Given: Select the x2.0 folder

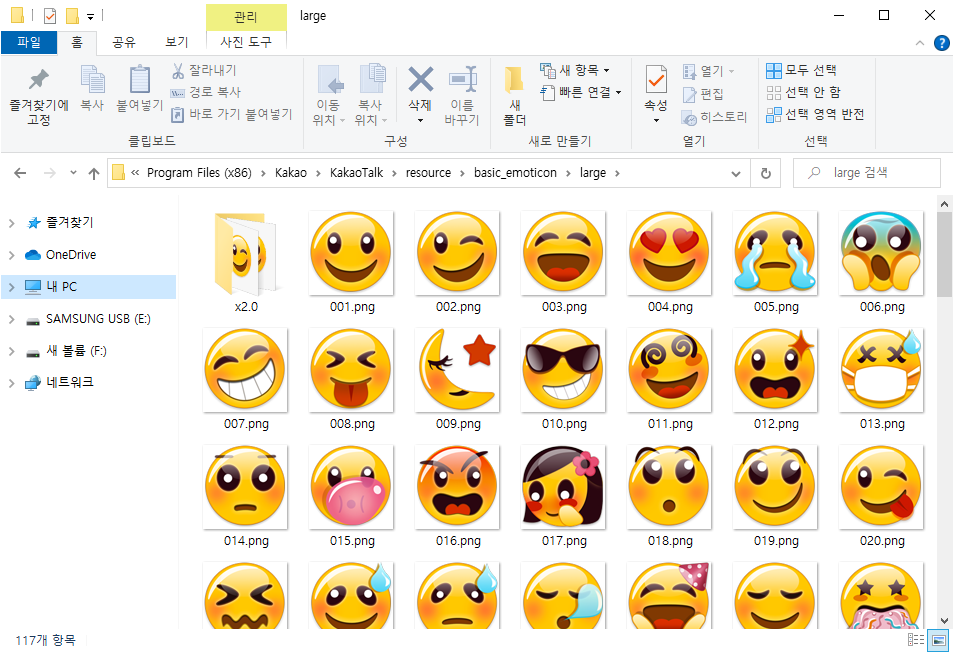Looking at the screenshot, I should tap(246, 262).
